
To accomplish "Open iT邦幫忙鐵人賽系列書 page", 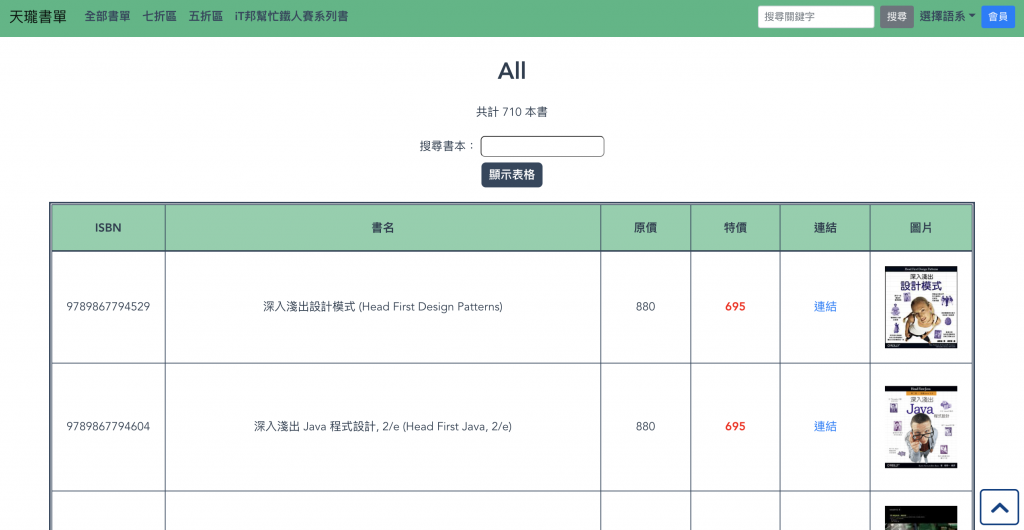I will pyautogui.click(x=291, y=17).
